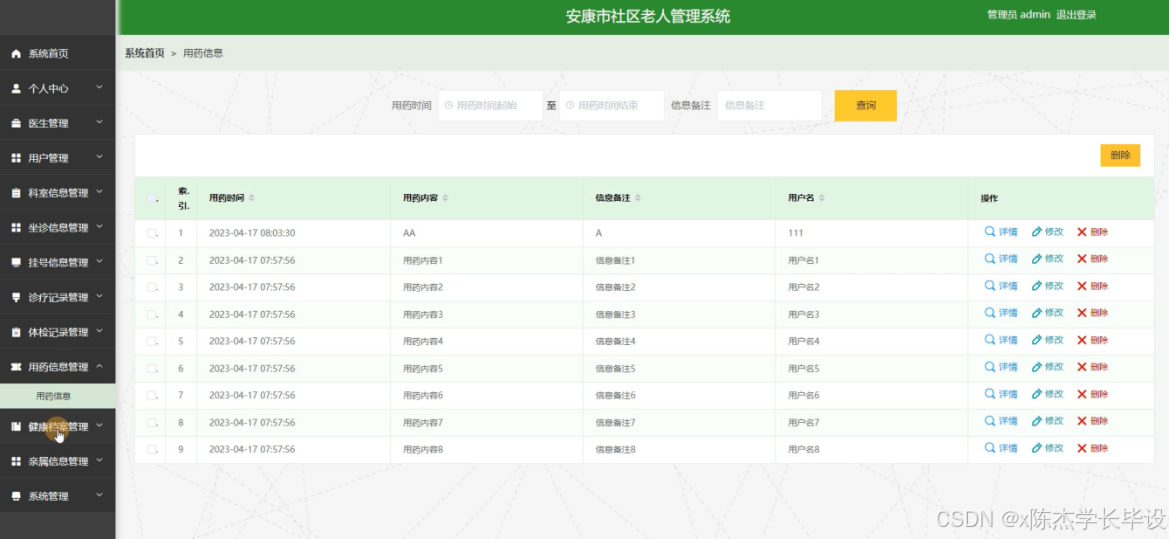
Task: Open 健康档案管理 sidebar menu
Action: 57,427
